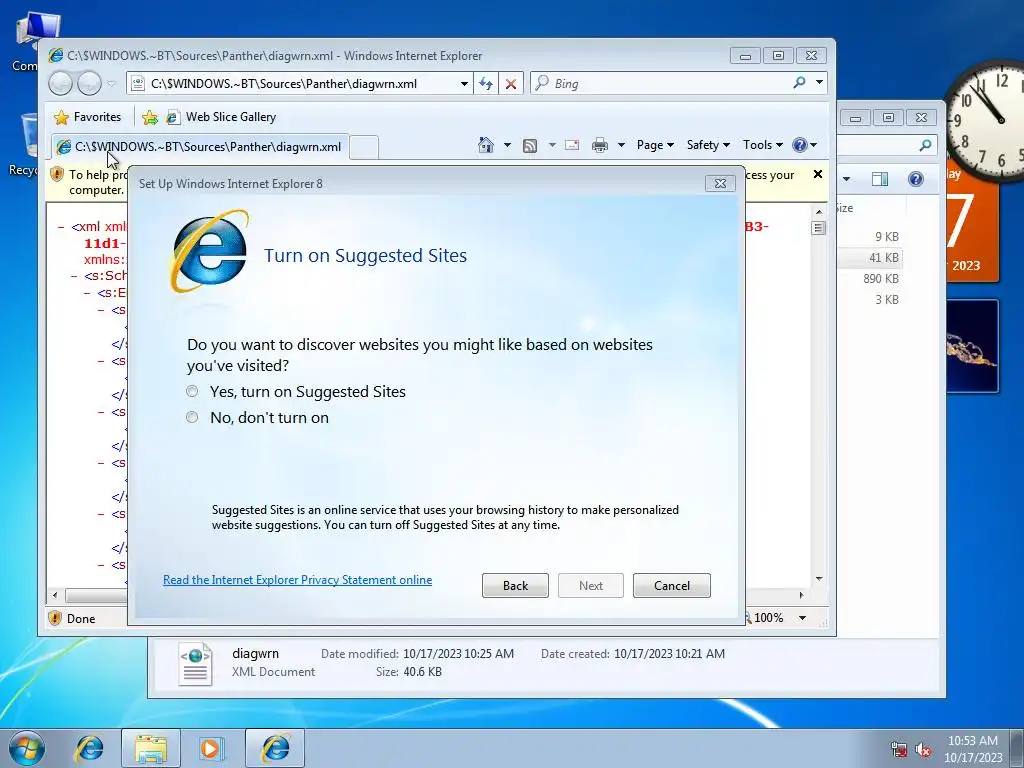Click the Explorer window search magnifier icon
The image size is (1024, 768).
(925, 145)
